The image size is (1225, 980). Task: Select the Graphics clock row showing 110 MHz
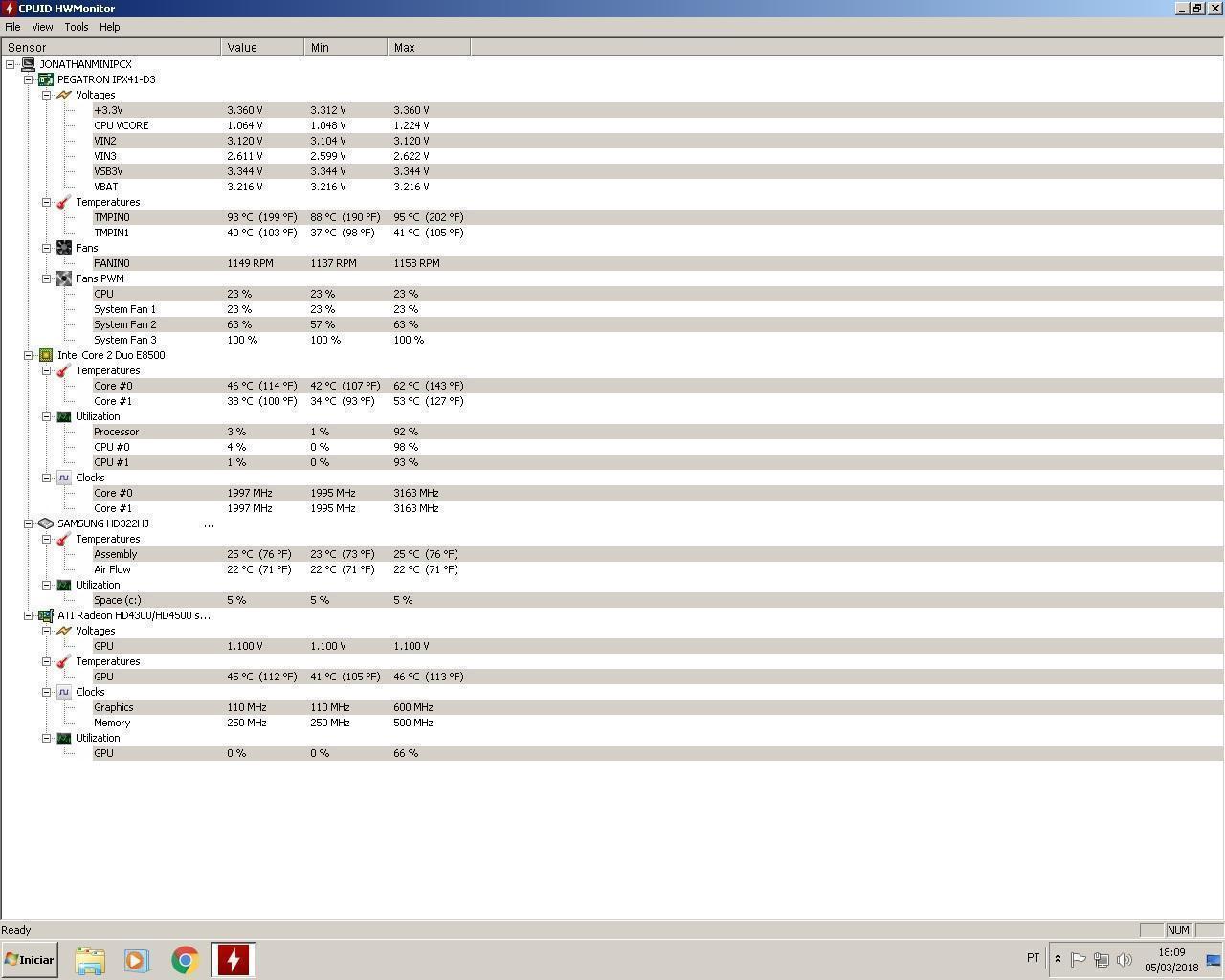point(658,707)
